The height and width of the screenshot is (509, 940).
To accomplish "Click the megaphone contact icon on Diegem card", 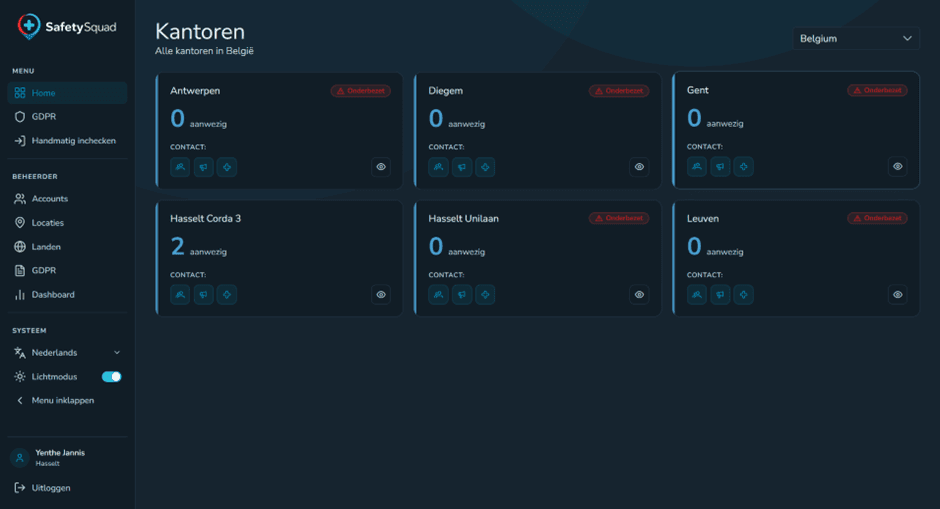I will click(462, 167).
